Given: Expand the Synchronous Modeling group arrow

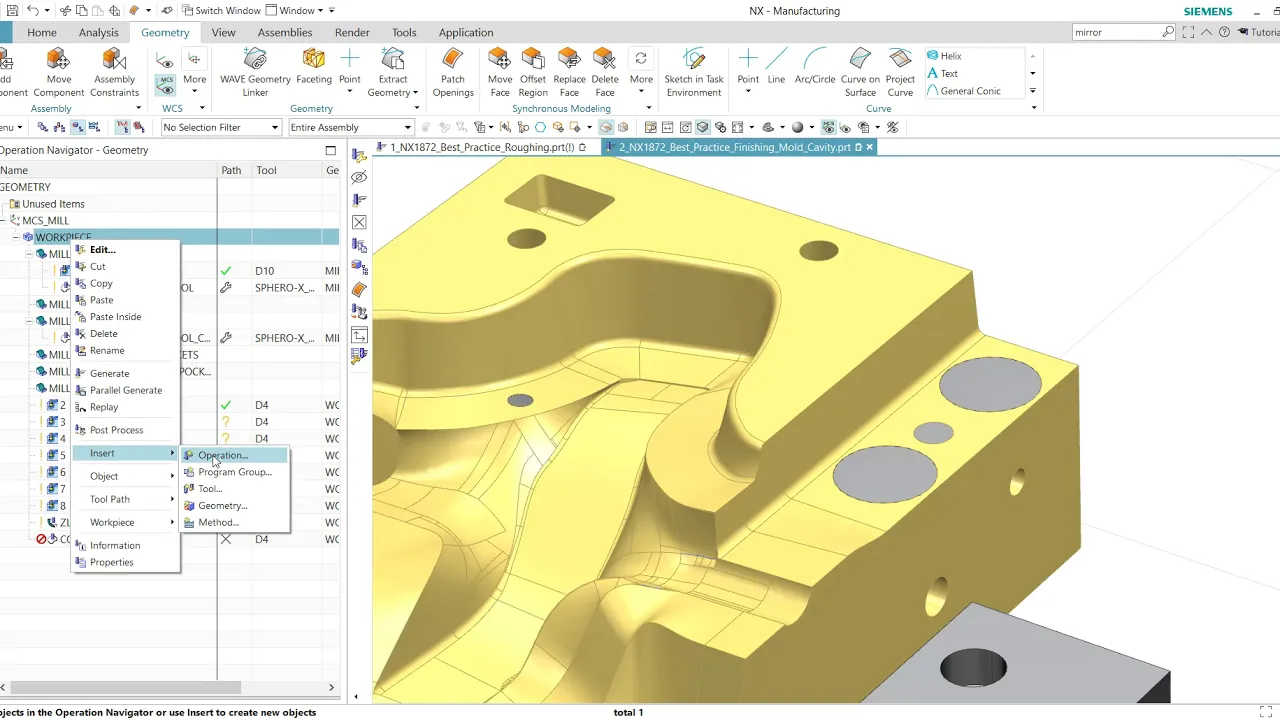Looking at the screenshot, I should [x=648, y=109].
